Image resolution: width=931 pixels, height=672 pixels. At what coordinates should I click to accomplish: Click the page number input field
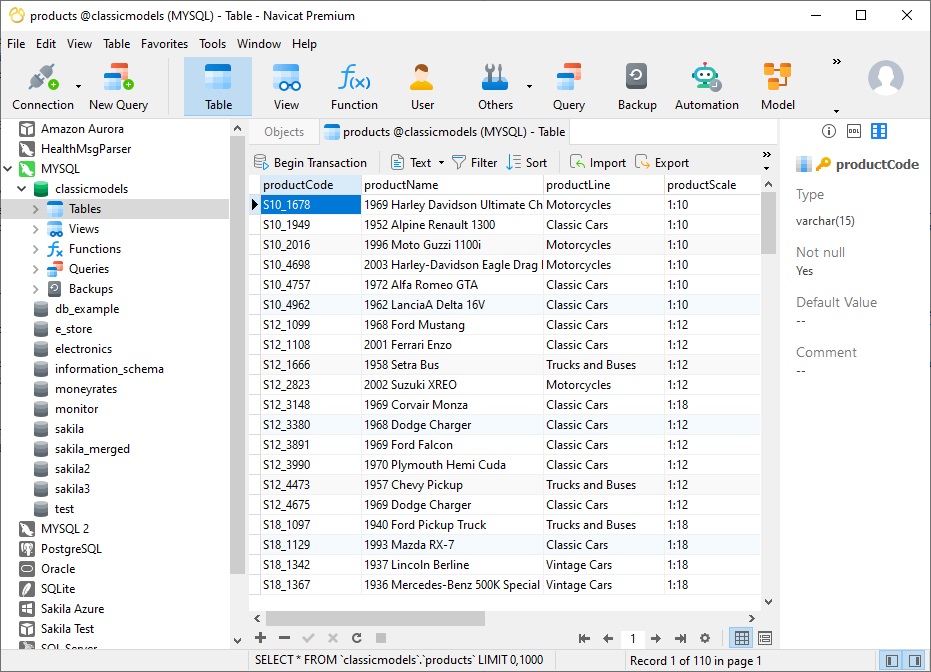(x=632, y=639)
